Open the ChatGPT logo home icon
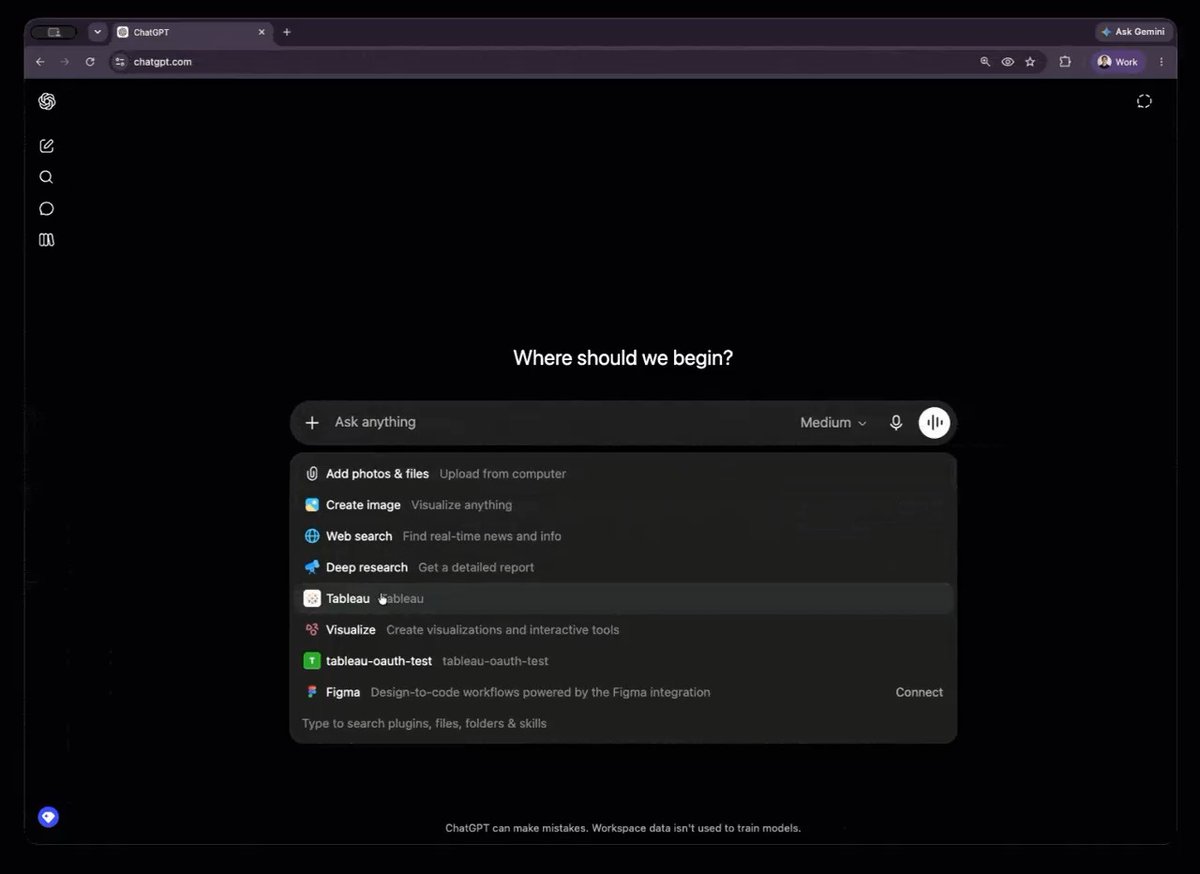 [x=46, y=101]
